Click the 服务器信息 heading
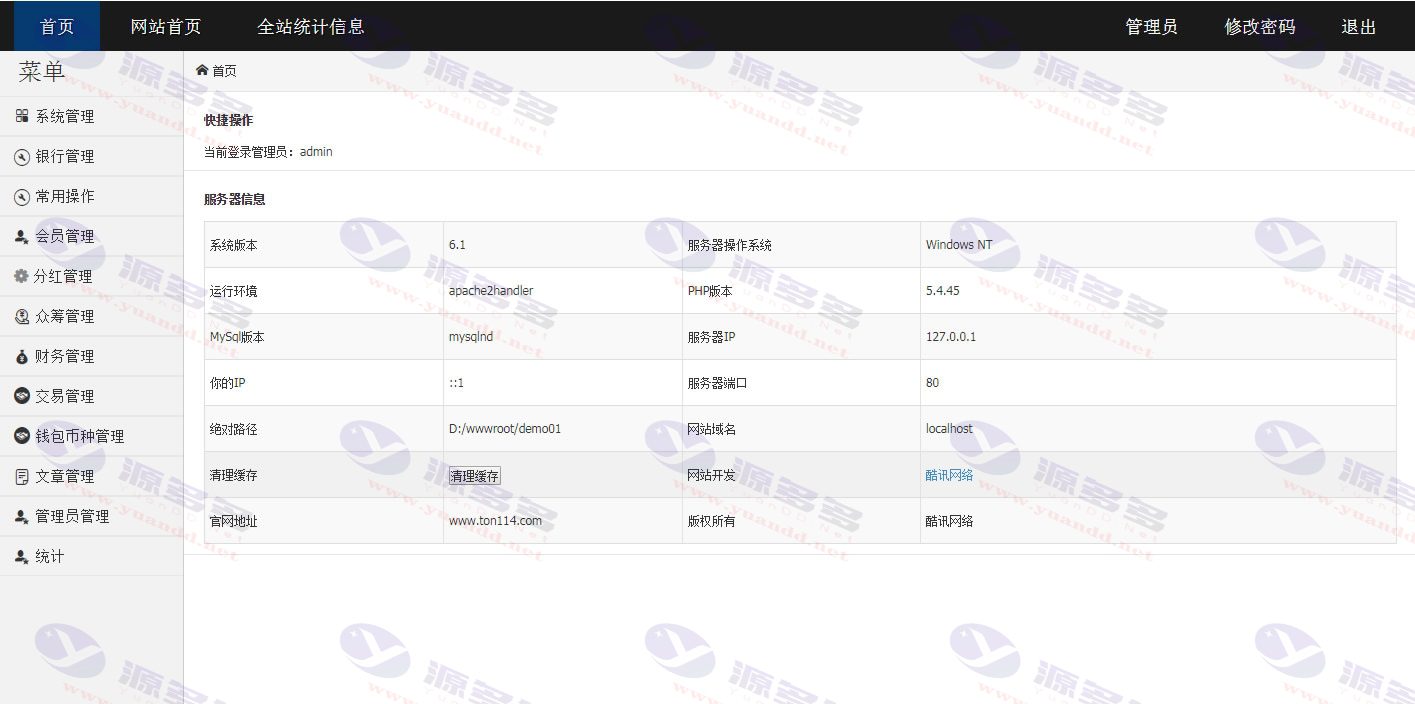 coord(234,199)
